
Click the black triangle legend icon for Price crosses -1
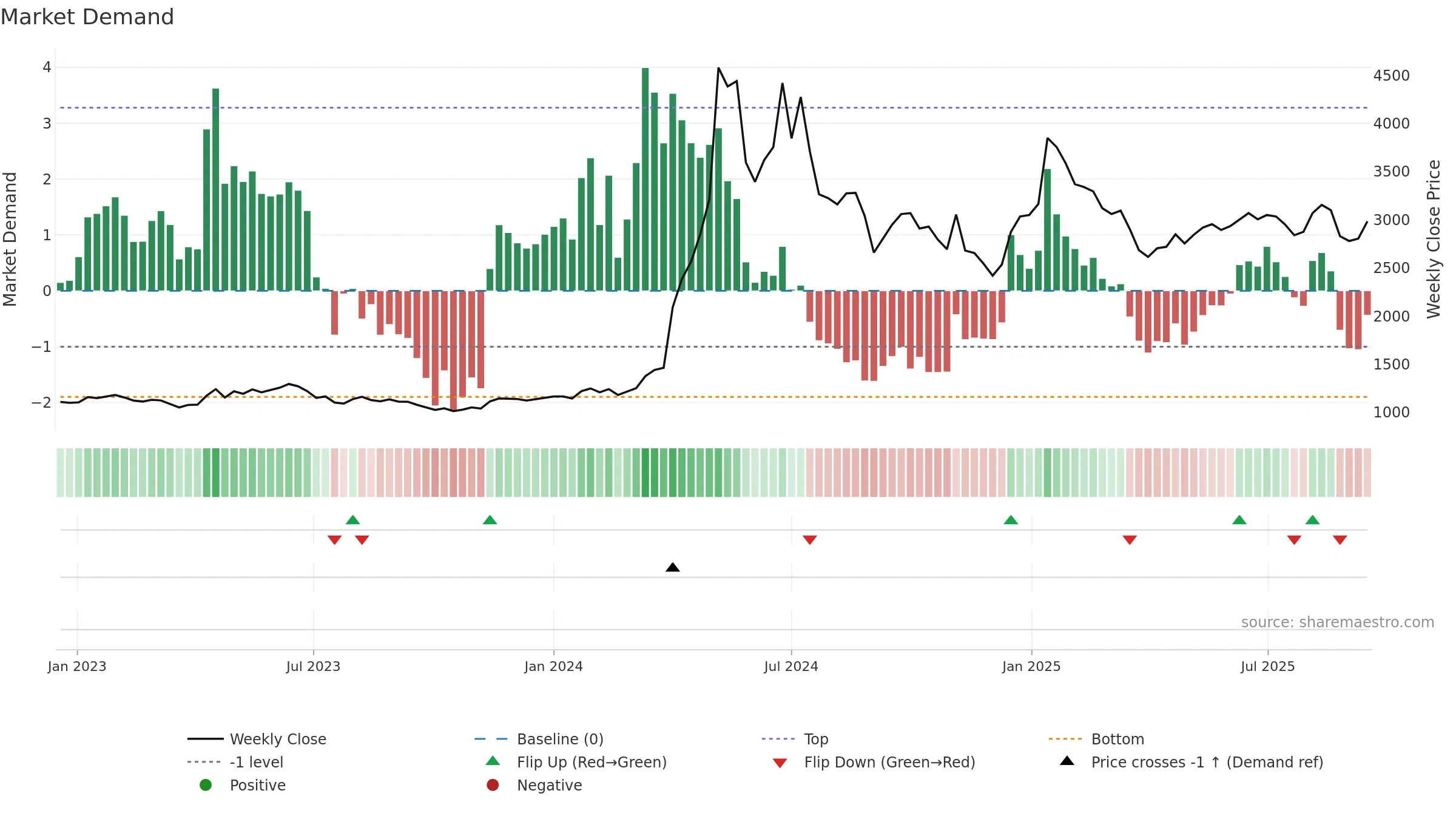tap(1067, 761)
